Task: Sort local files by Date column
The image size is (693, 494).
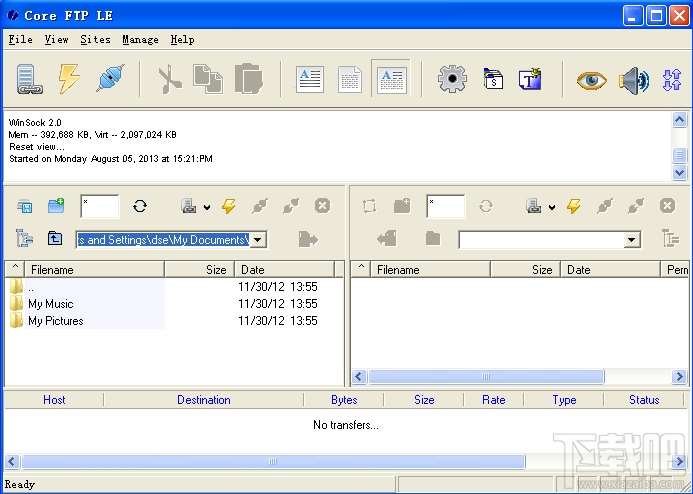Action: 285,270
